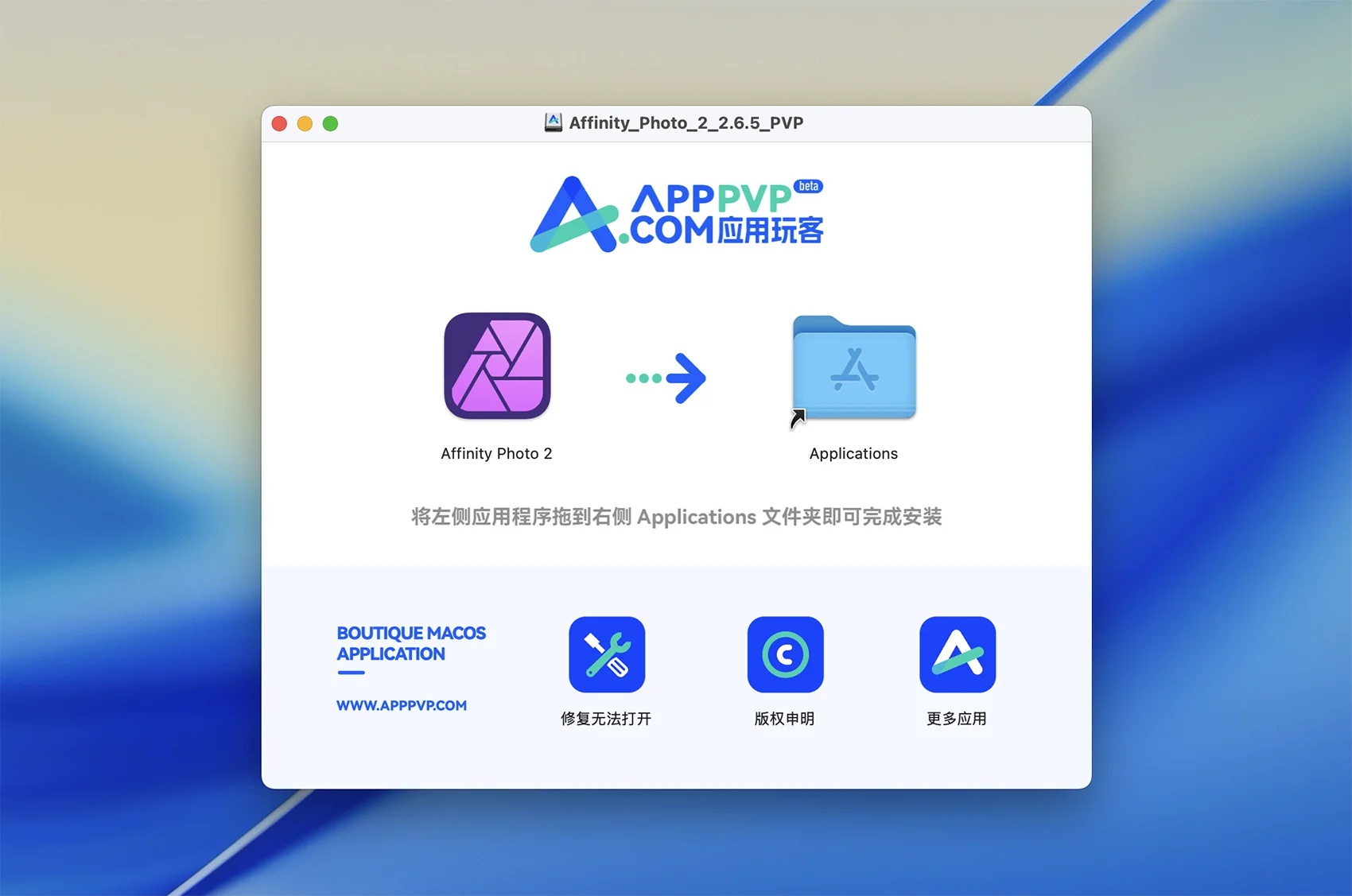Open the 版权申明 copyright icon
The width and height of the screenshot is (1352, 896).
(785, 654)
